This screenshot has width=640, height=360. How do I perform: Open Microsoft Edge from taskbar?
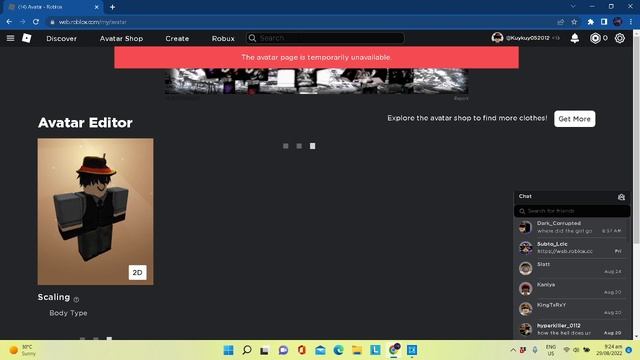tap(338, 350)
